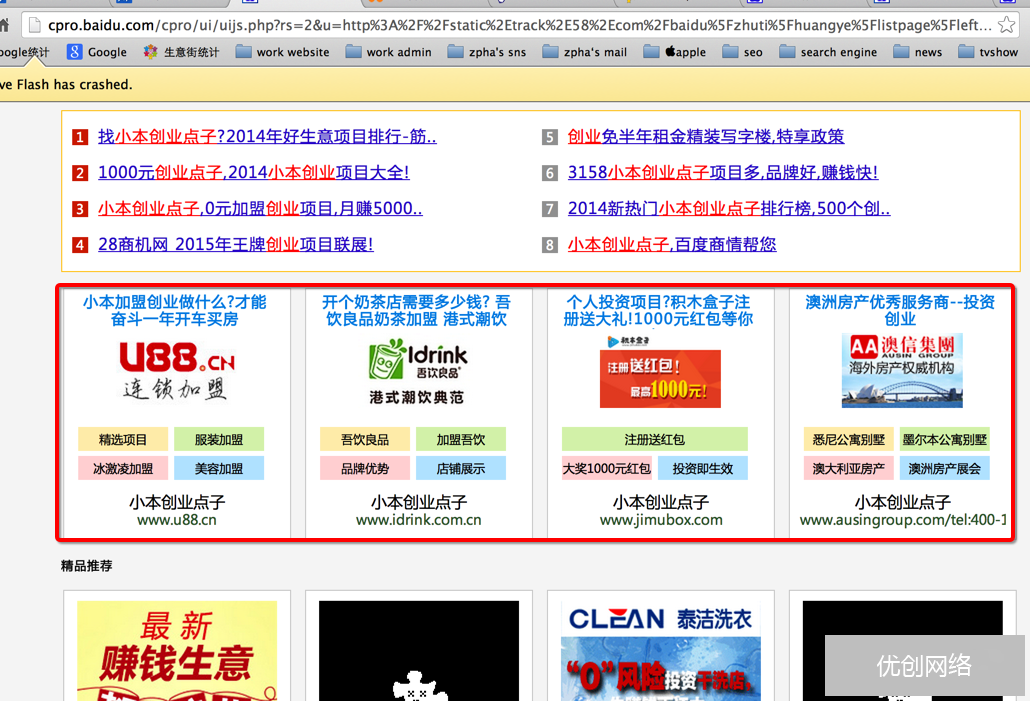Viewport: 1030px width, 701px height.
Task: Click the 吾饮良品 tag button
Action: pos(365,440)
